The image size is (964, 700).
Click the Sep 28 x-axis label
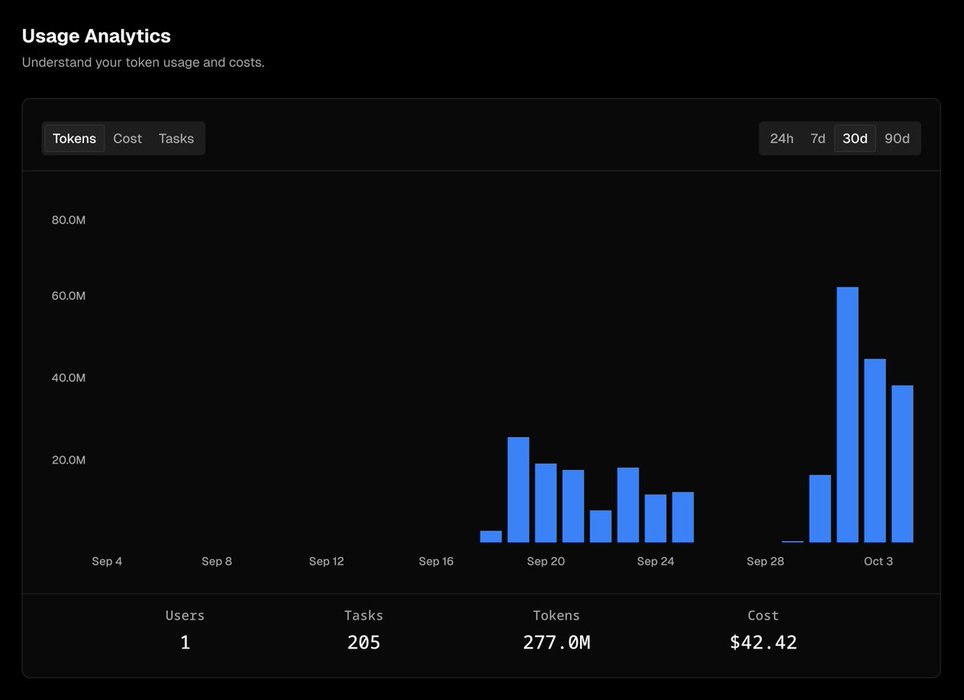[765, 562]
